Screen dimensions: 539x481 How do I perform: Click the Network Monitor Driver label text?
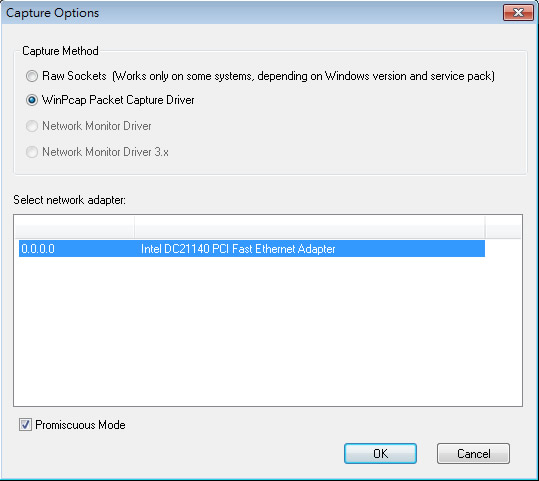97,126
